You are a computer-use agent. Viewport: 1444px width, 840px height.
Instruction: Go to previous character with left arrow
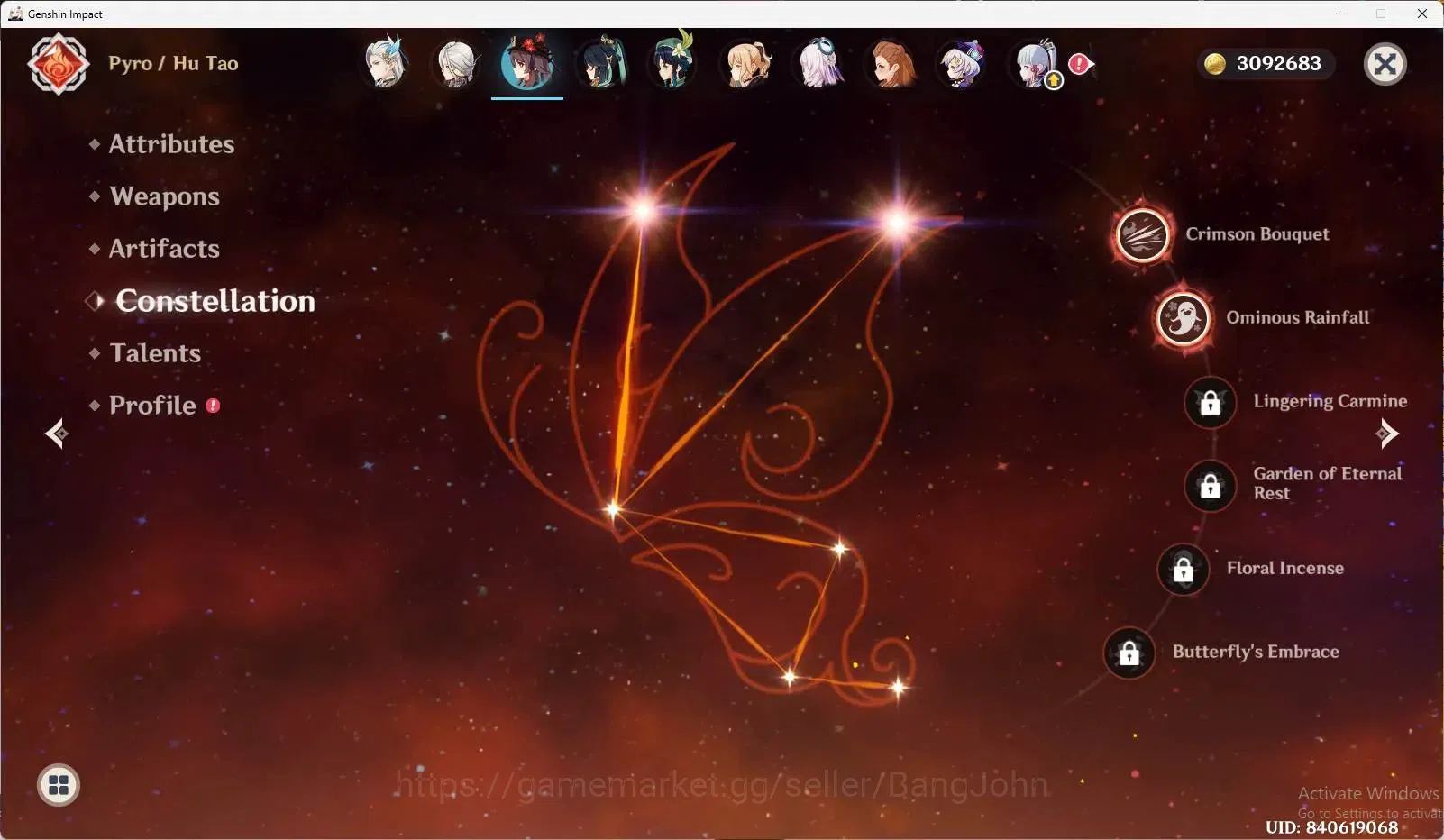[56, 434]
